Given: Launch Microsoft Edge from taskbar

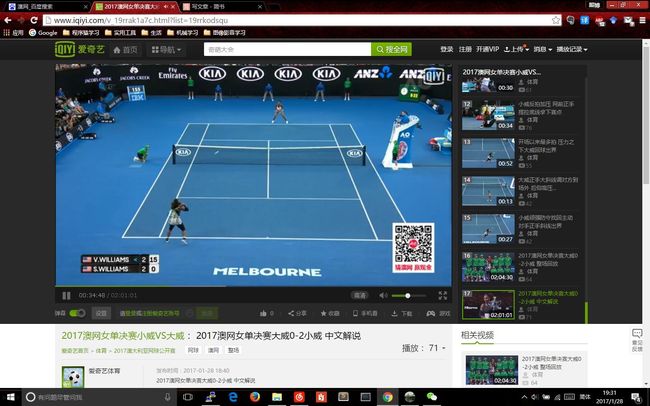Looking at the screenshot, I should (233, 397).
